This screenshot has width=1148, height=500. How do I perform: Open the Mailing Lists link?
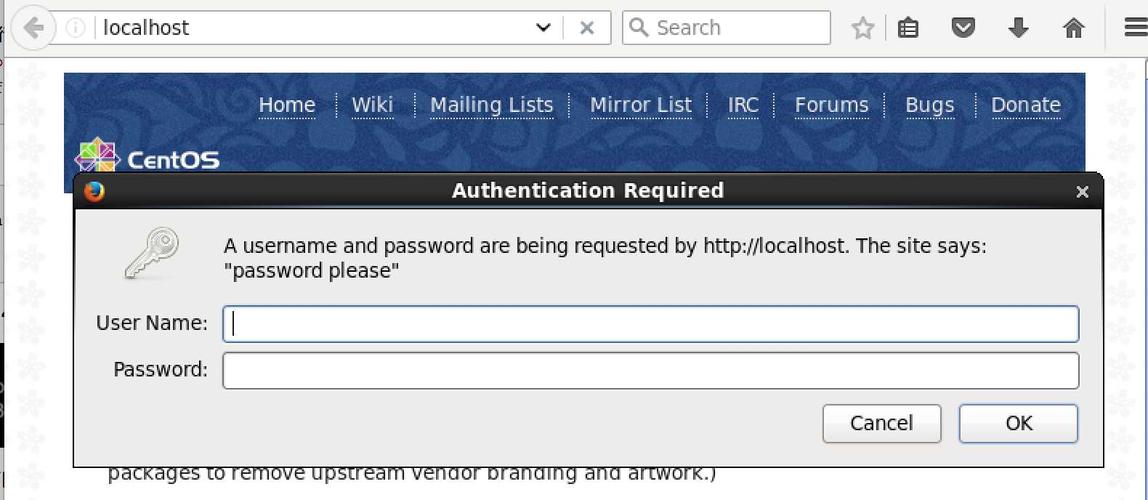pyautogui.click(x=492, y=105)
